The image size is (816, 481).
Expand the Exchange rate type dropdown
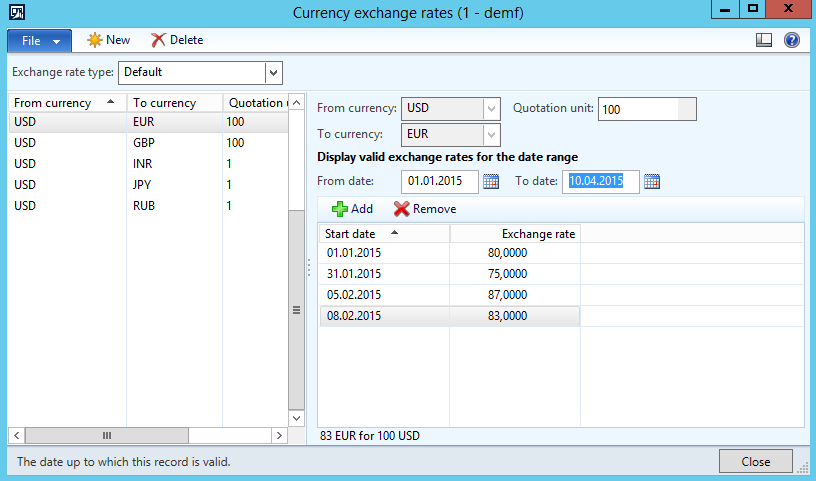273,72
